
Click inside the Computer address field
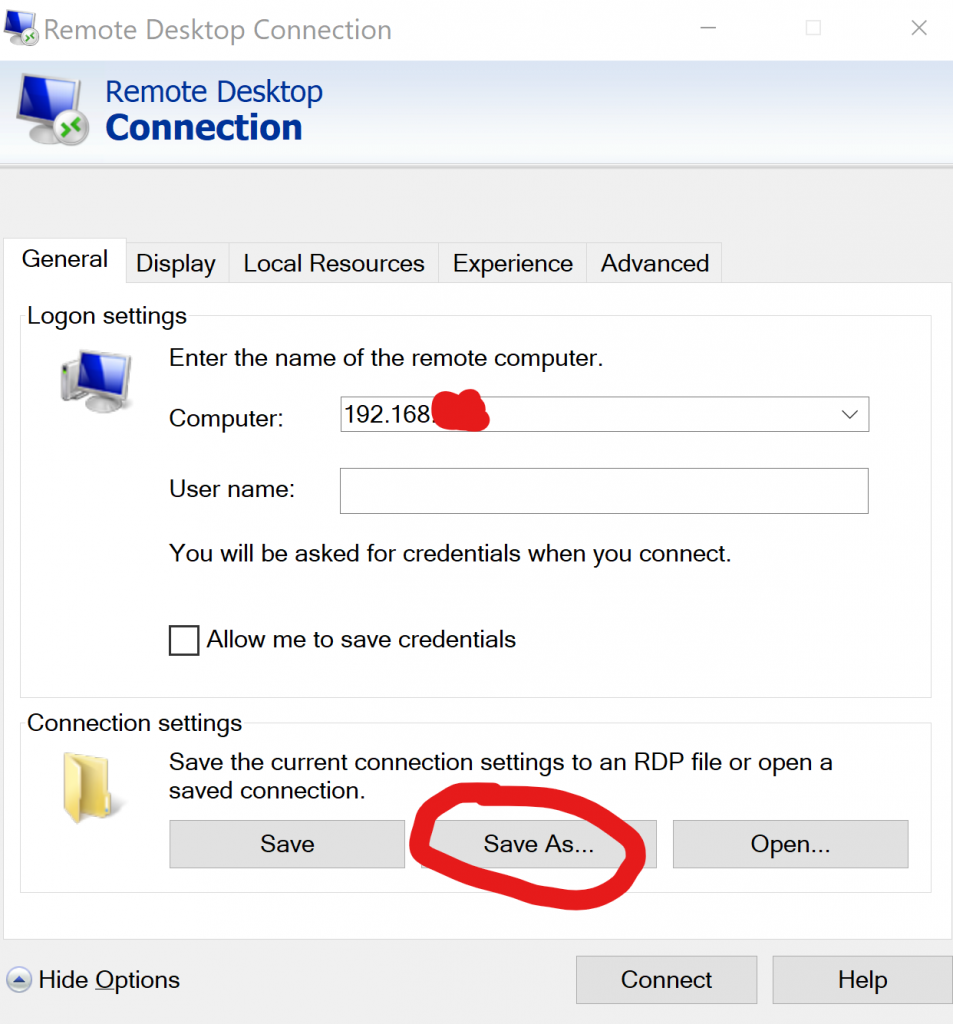point(604,414)
